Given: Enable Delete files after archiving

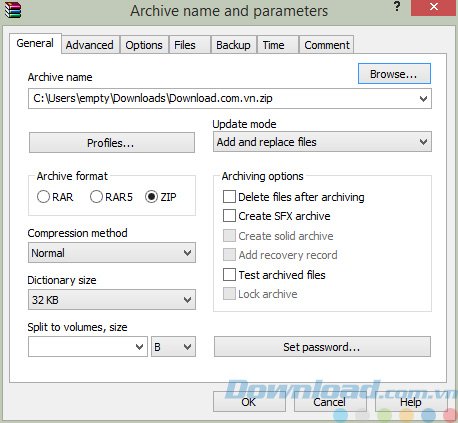Looking at the screenshot, I should 229,197.
